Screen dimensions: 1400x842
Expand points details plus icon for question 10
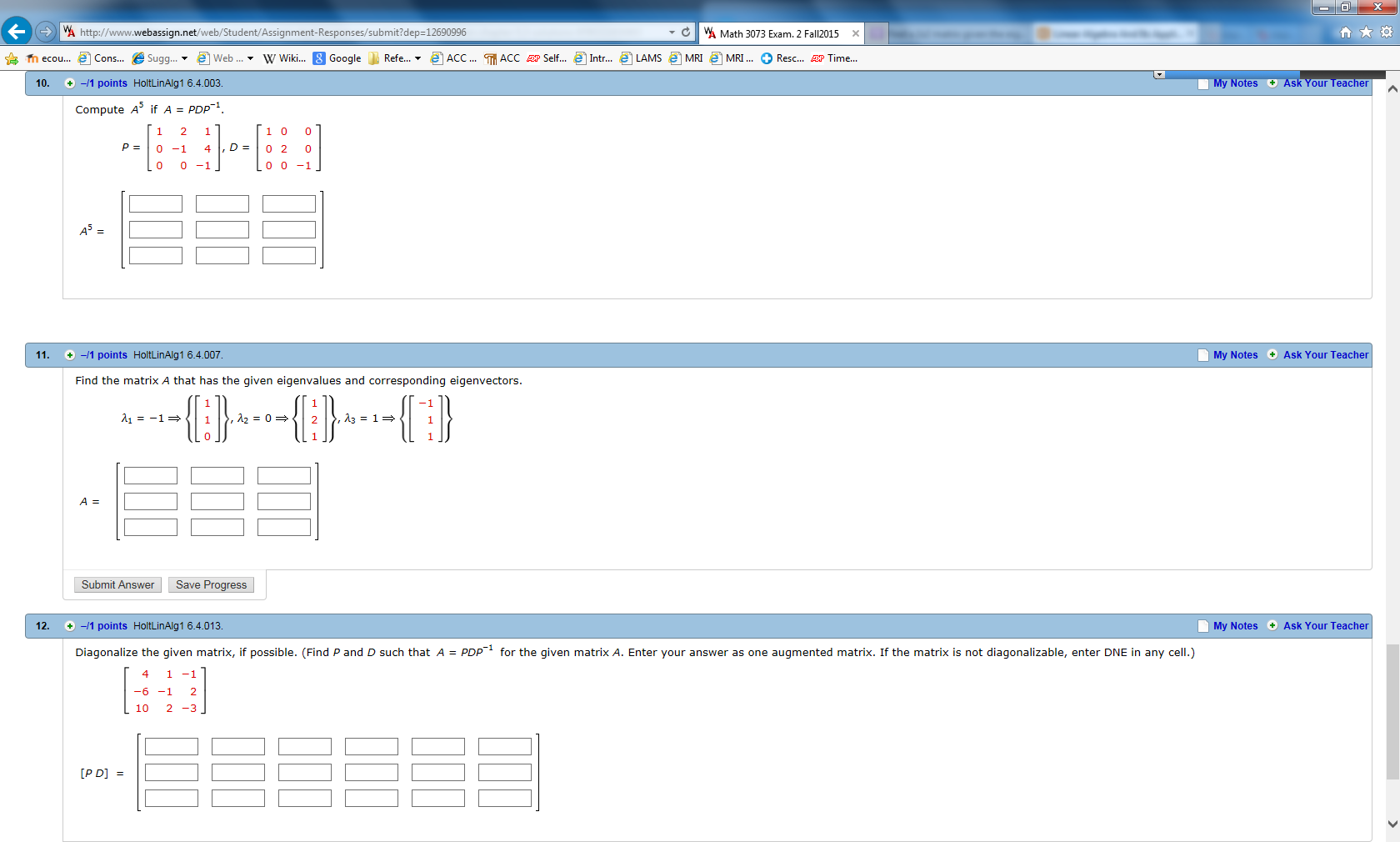point(70,83)
